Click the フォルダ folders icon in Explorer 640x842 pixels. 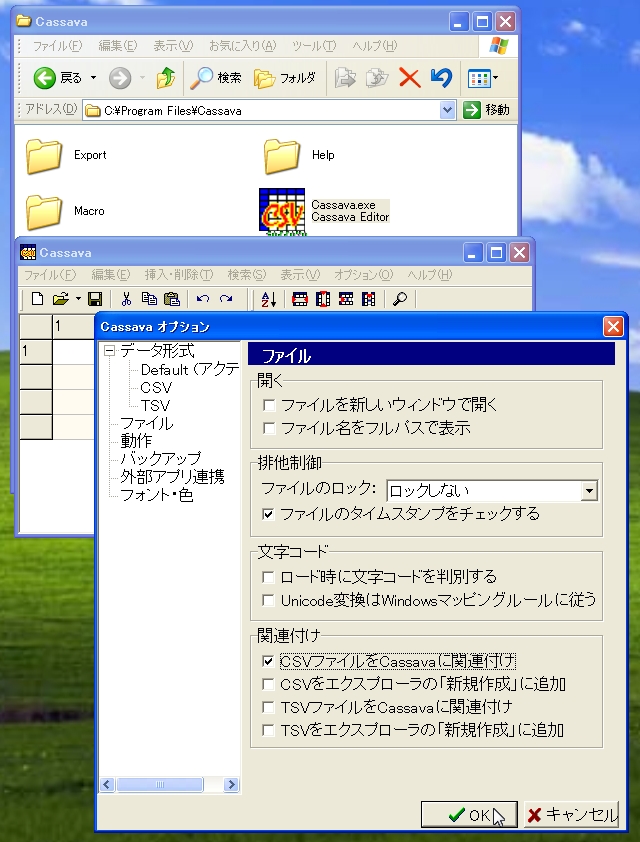(285, 78)
